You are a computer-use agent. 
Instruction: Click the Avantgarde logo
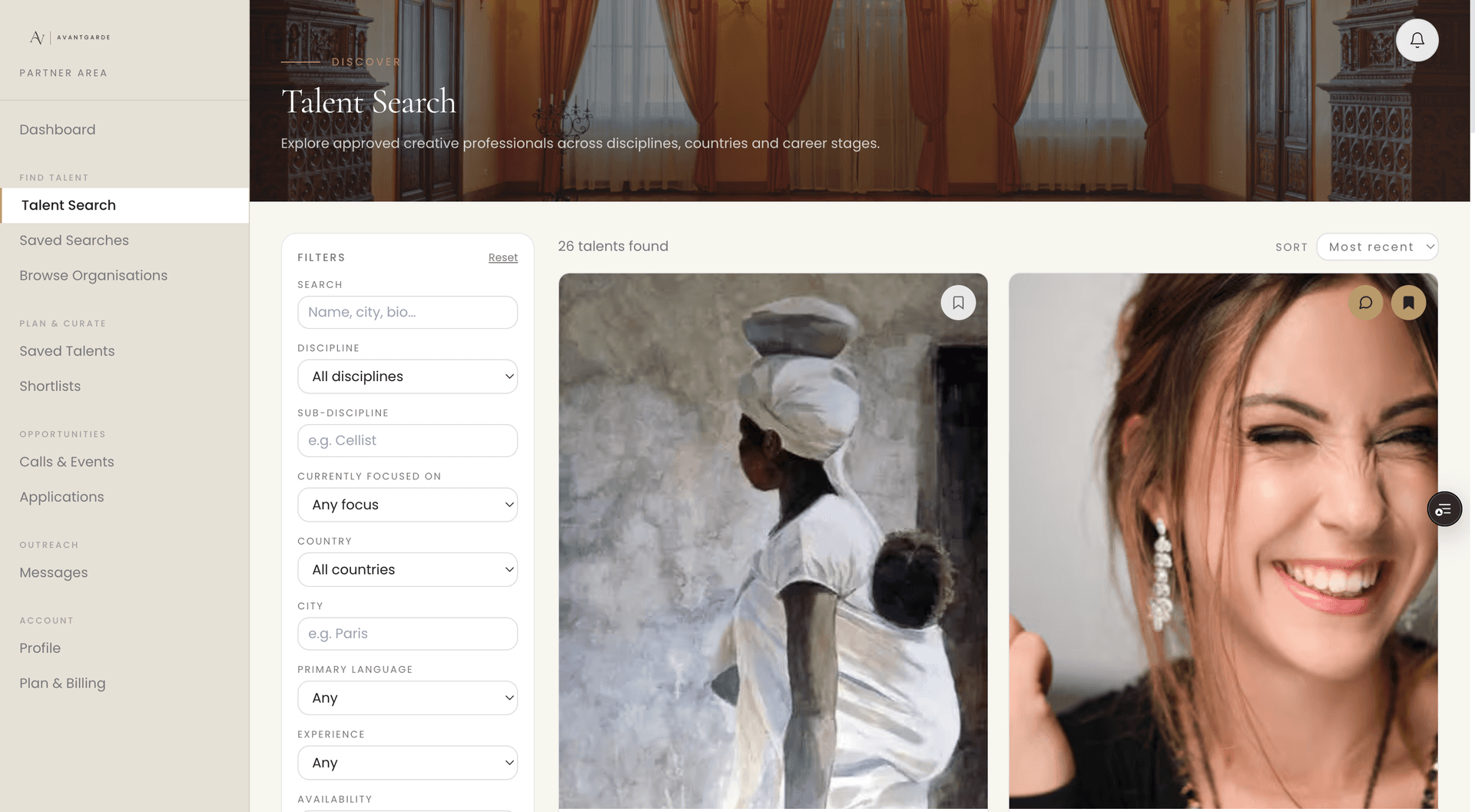point(70,37)
